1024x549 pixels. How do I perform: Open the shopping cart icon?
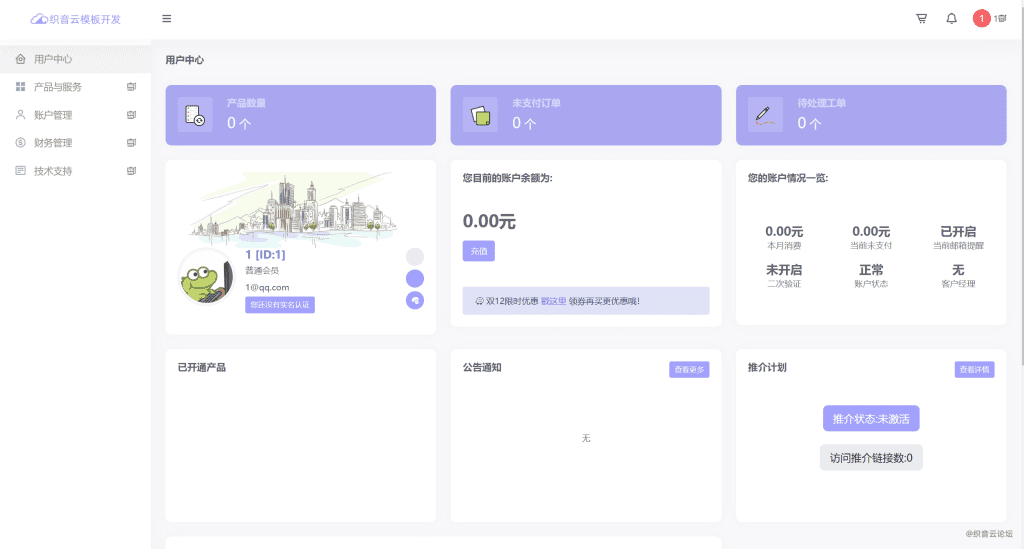click(921, 18)
